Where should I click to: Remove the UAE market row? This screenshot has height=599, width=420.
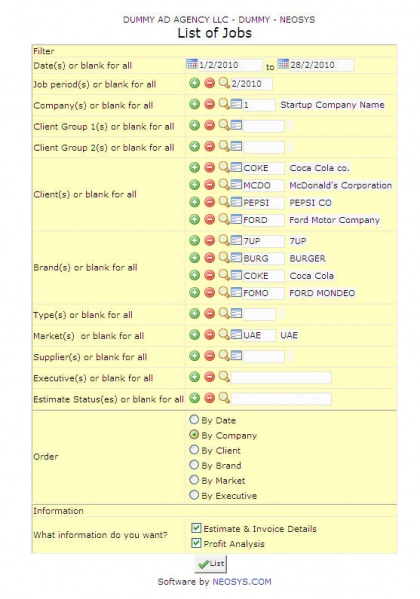[209, 335]
